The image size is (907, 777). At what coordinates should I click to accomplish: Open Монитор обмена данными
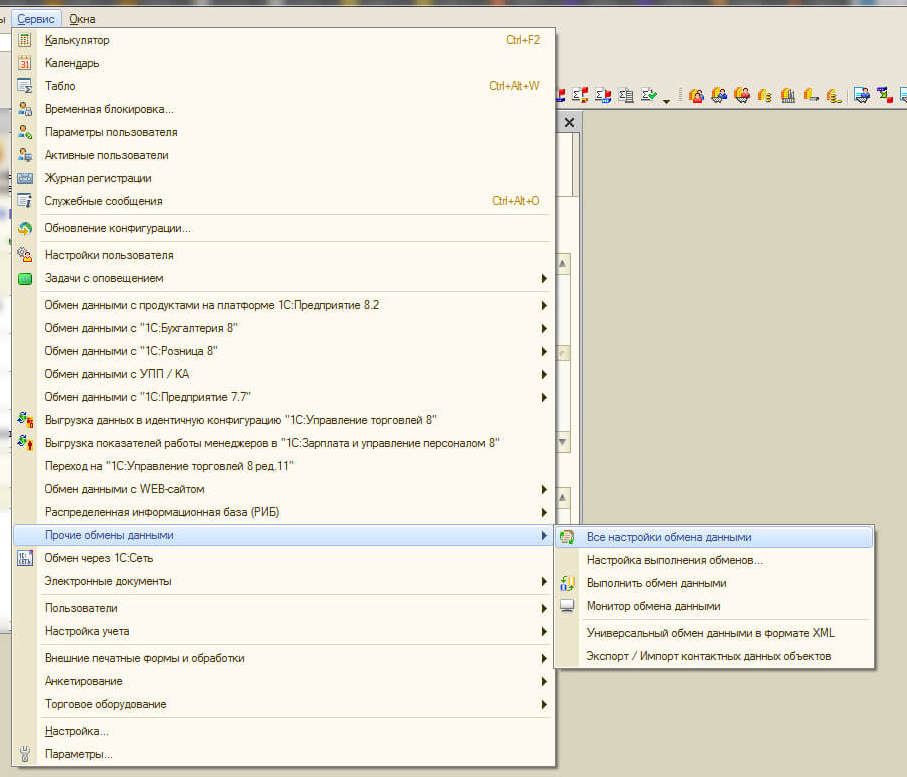tap(653, 606)
